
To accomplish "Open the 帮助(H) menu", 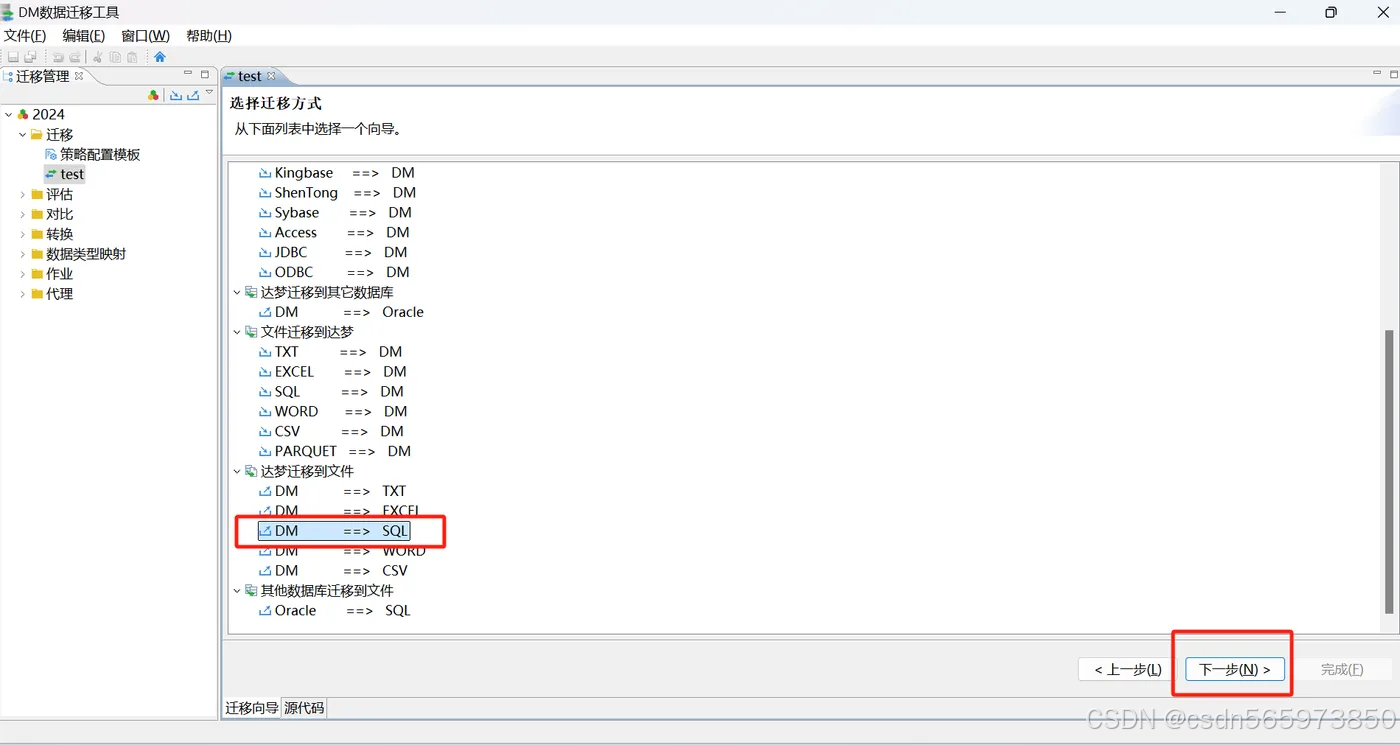I will pos(209,36).
